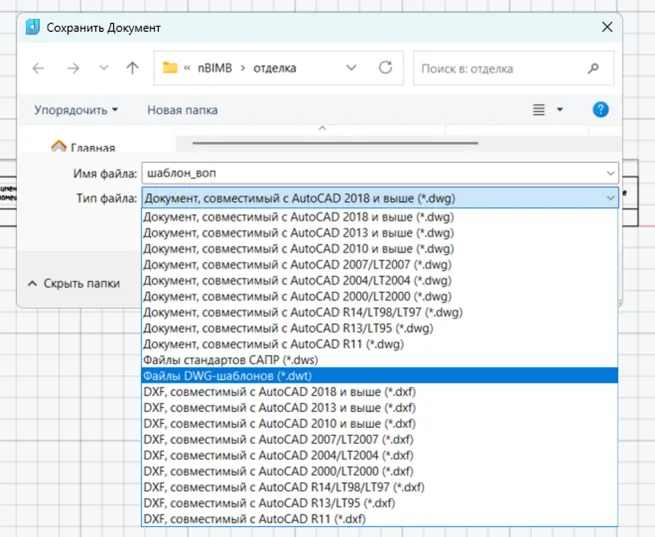Image resolution: width=655 pixels, height=537 pixels.
Task: Click the view layout icon
Action: pos(540,109)
